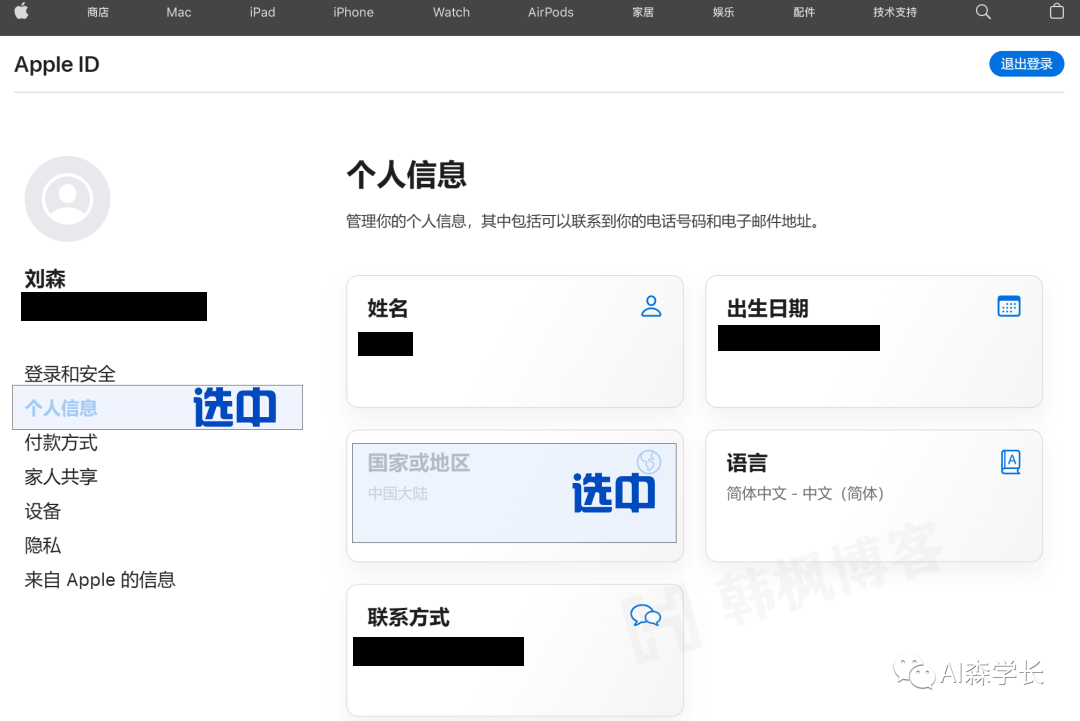
Task: Click the shopping bag icon
Action: 1056,13
